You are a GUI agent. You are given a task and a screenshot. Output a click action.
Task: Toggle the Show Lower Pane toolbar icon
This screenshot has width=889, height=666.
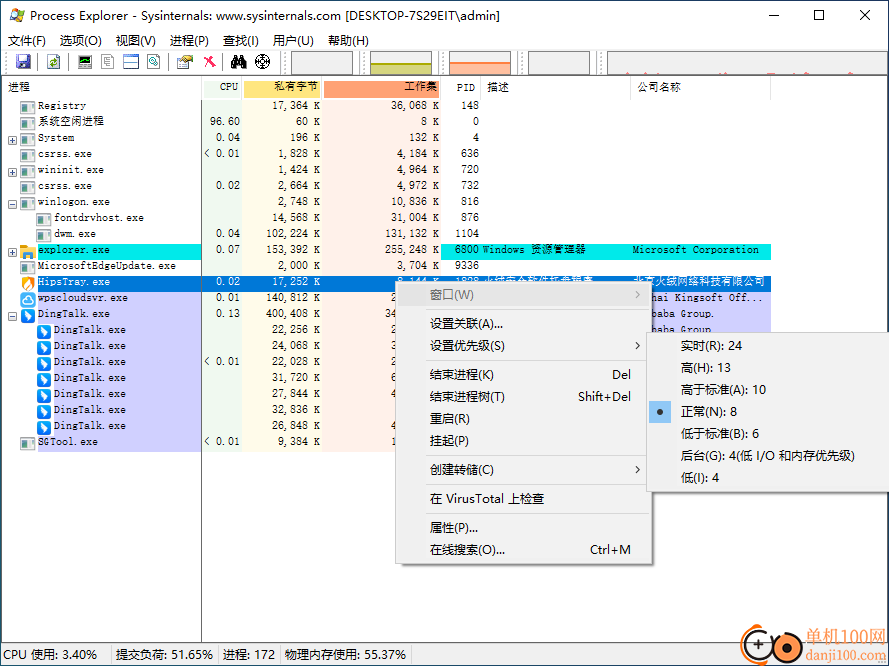(x=131, y=61)
